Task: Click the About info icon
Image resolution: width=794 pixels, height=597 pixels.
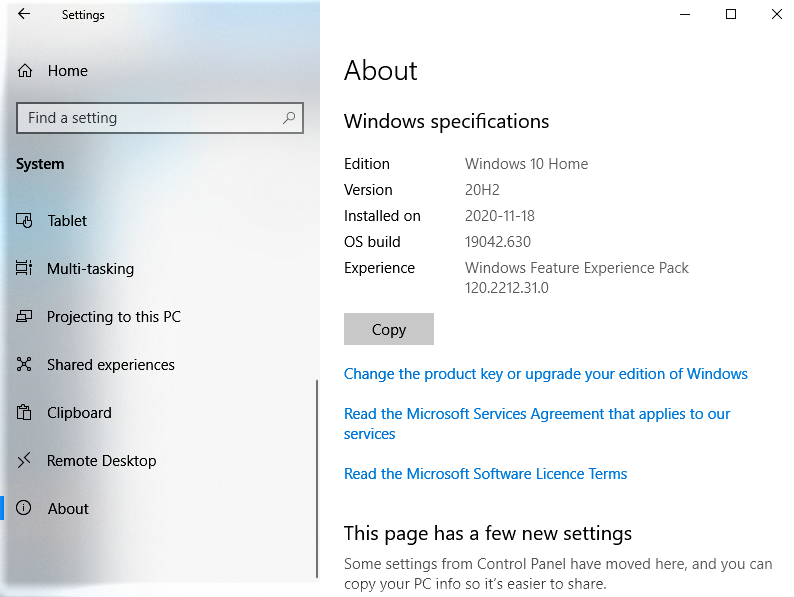Action: pyautogui.click(x=23, y=508)
